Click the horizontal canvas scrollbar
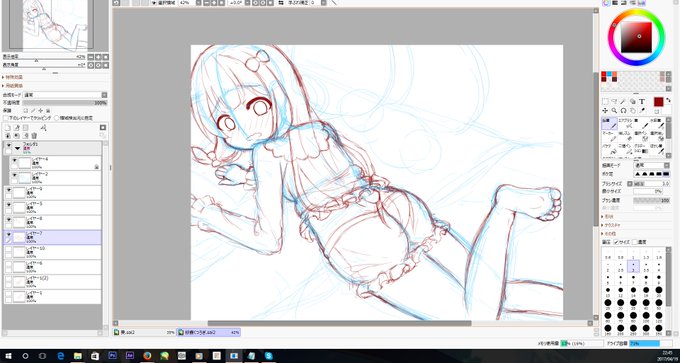680x363 pixels. pyautogui.click(x=339, y=323)
